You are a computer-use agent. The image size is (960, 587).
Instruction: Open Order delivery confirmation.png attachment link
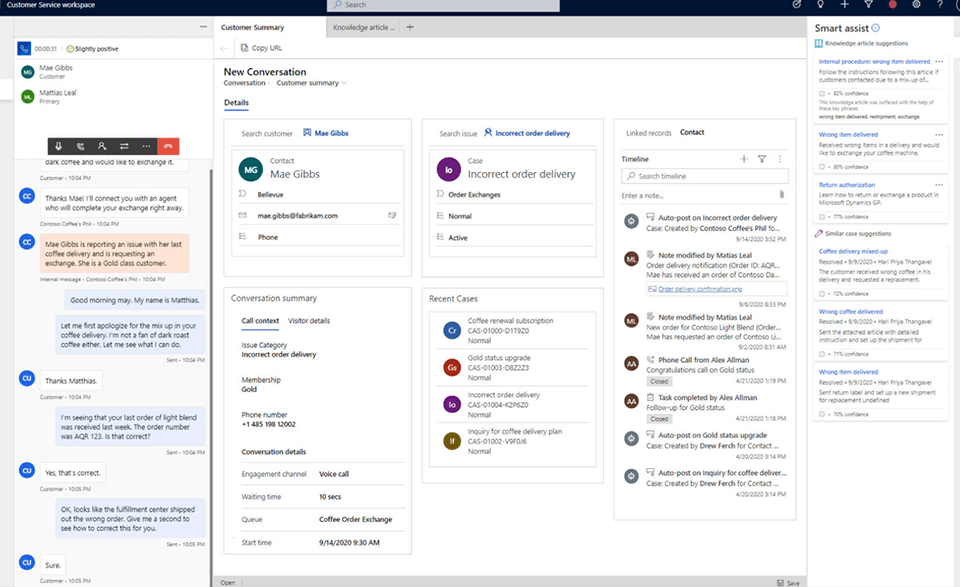(699, 289)
